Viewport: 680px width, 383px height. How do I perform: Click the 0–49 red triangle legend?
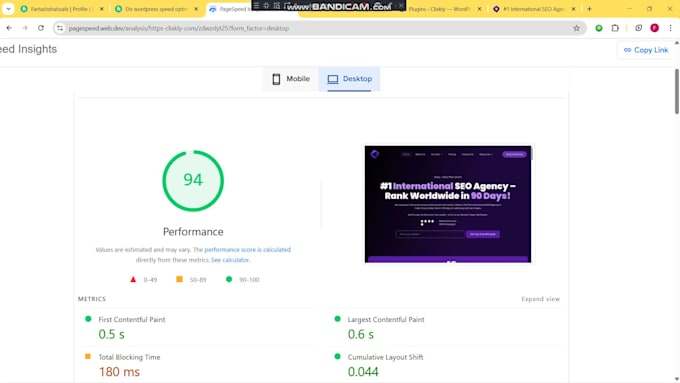coord(144,280)
